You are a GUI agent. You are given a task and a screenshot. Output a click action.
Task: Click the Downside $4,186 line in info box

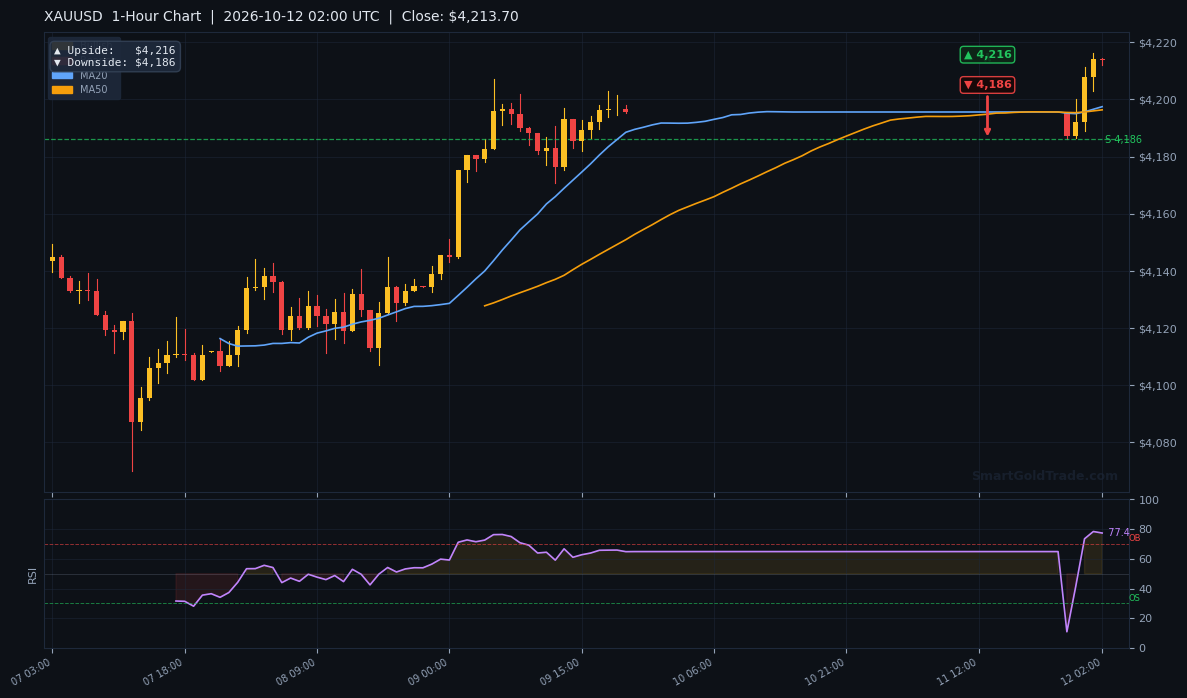(114, 63)
